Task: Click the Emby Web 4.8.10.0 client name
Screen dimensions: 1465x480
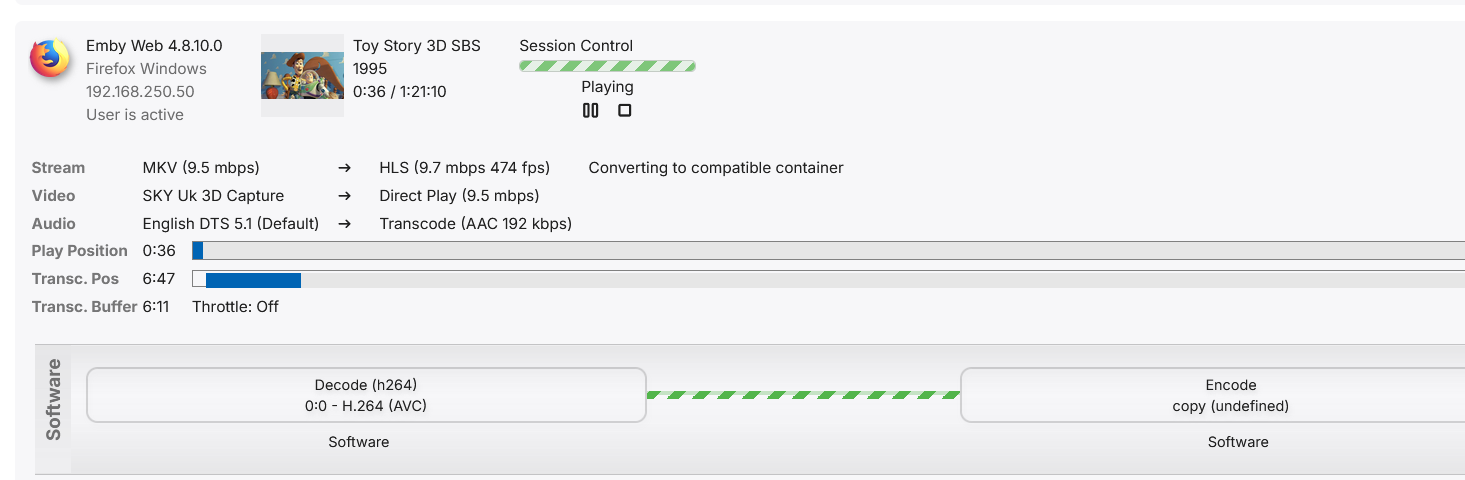Action: pos(154,46)
